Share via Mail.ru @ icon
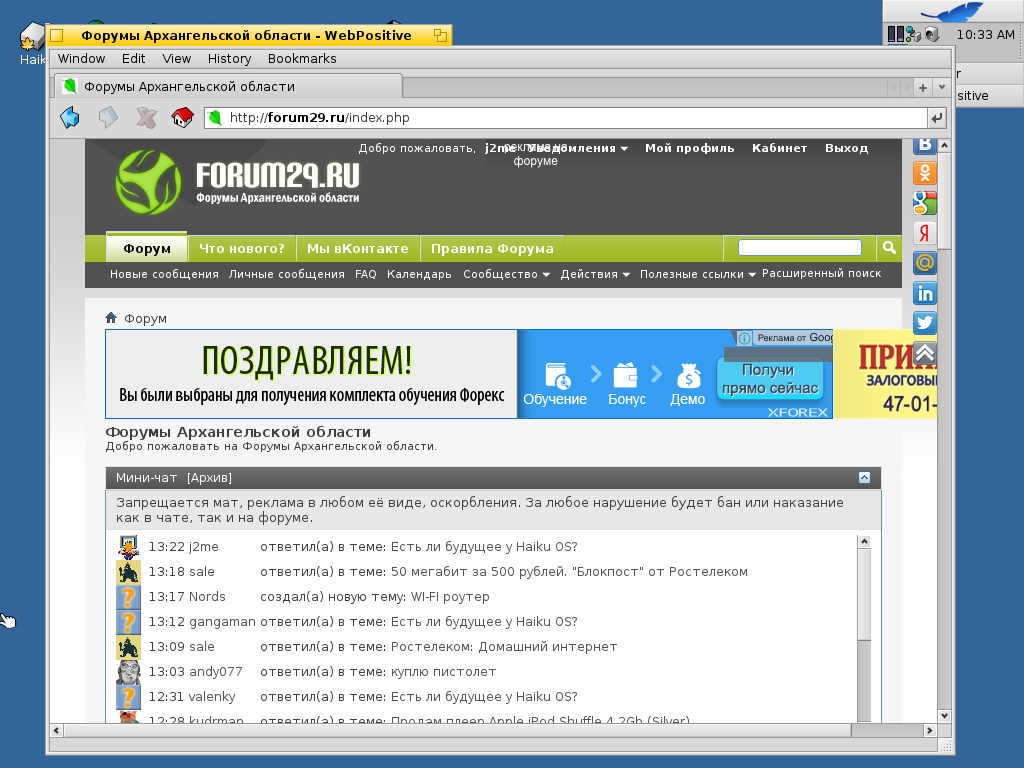The image size is (1024, 768). click(x=925, y=263)
